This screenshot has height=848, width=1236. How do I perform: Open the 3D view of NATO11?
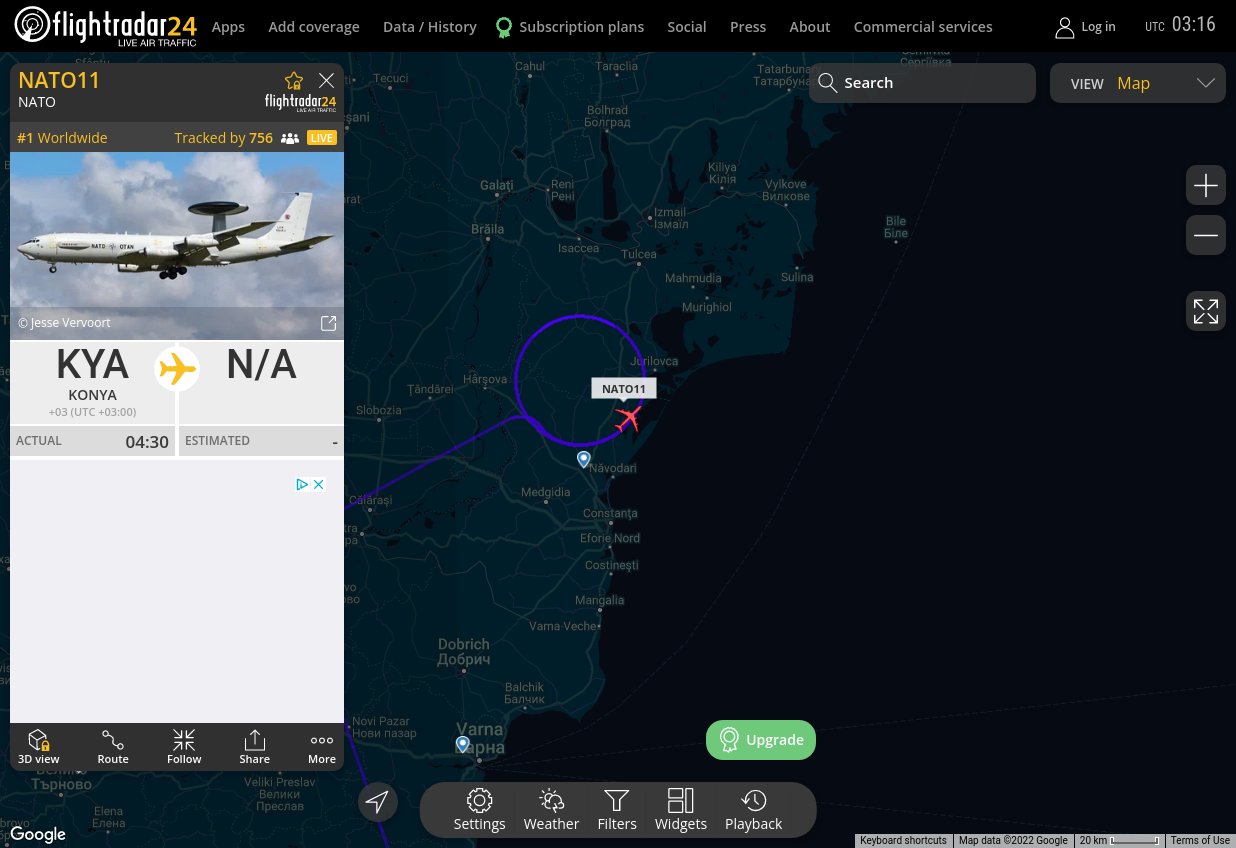tap(39, 747)
